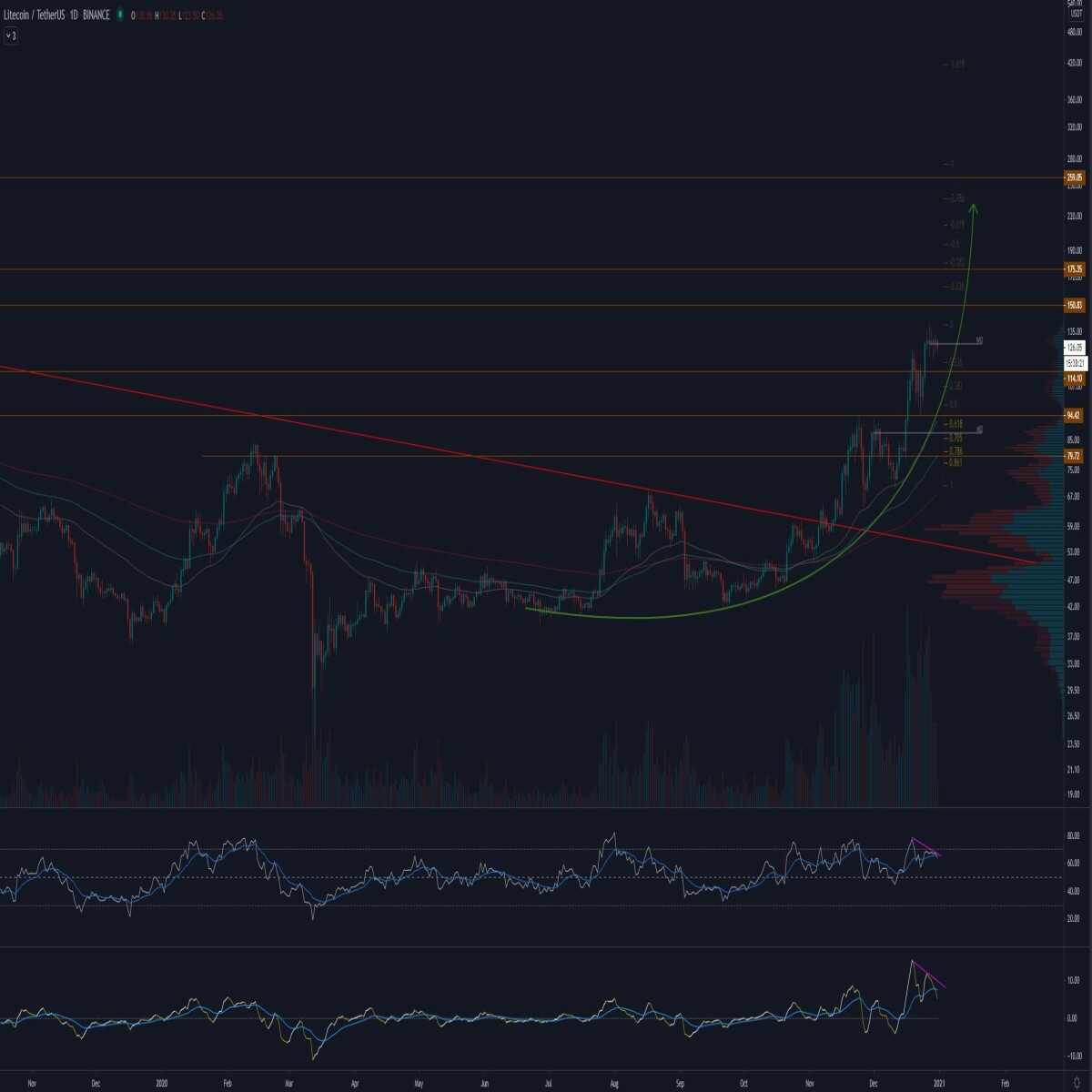
Task: Open the chart settings gear icon
Action: [1076, 1083]
